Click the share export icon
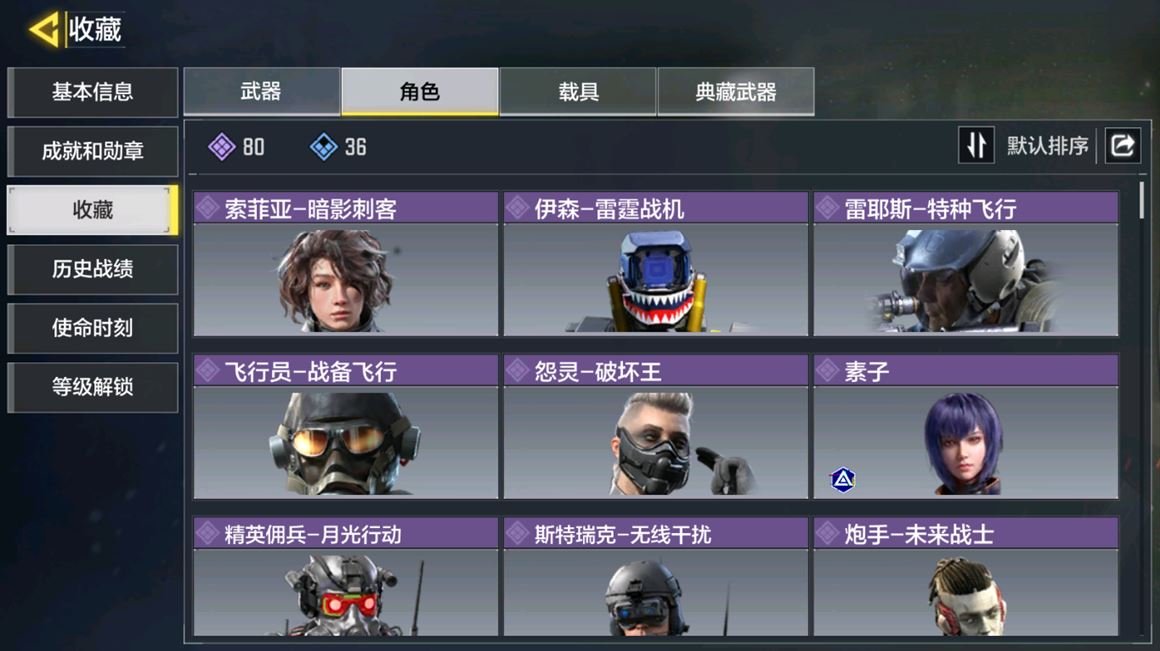 pos(1122,145)
